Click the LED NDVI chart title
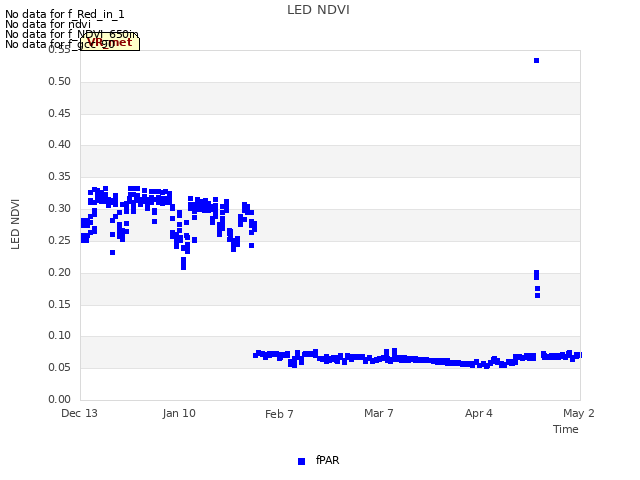 pyautogui.click(x=318, y=10)
